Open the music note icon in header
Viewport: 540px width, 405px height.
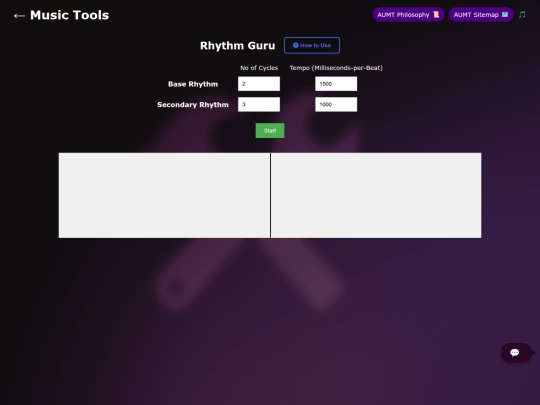[522, 15]
